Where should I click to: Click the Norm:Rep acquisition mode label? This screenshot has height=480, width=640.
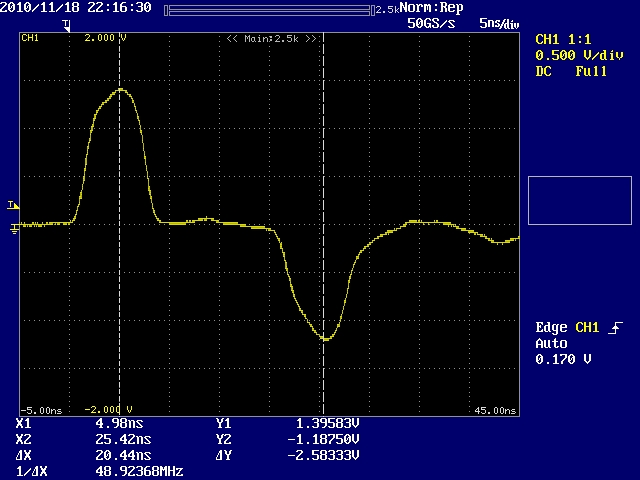(x=430, y=8)
